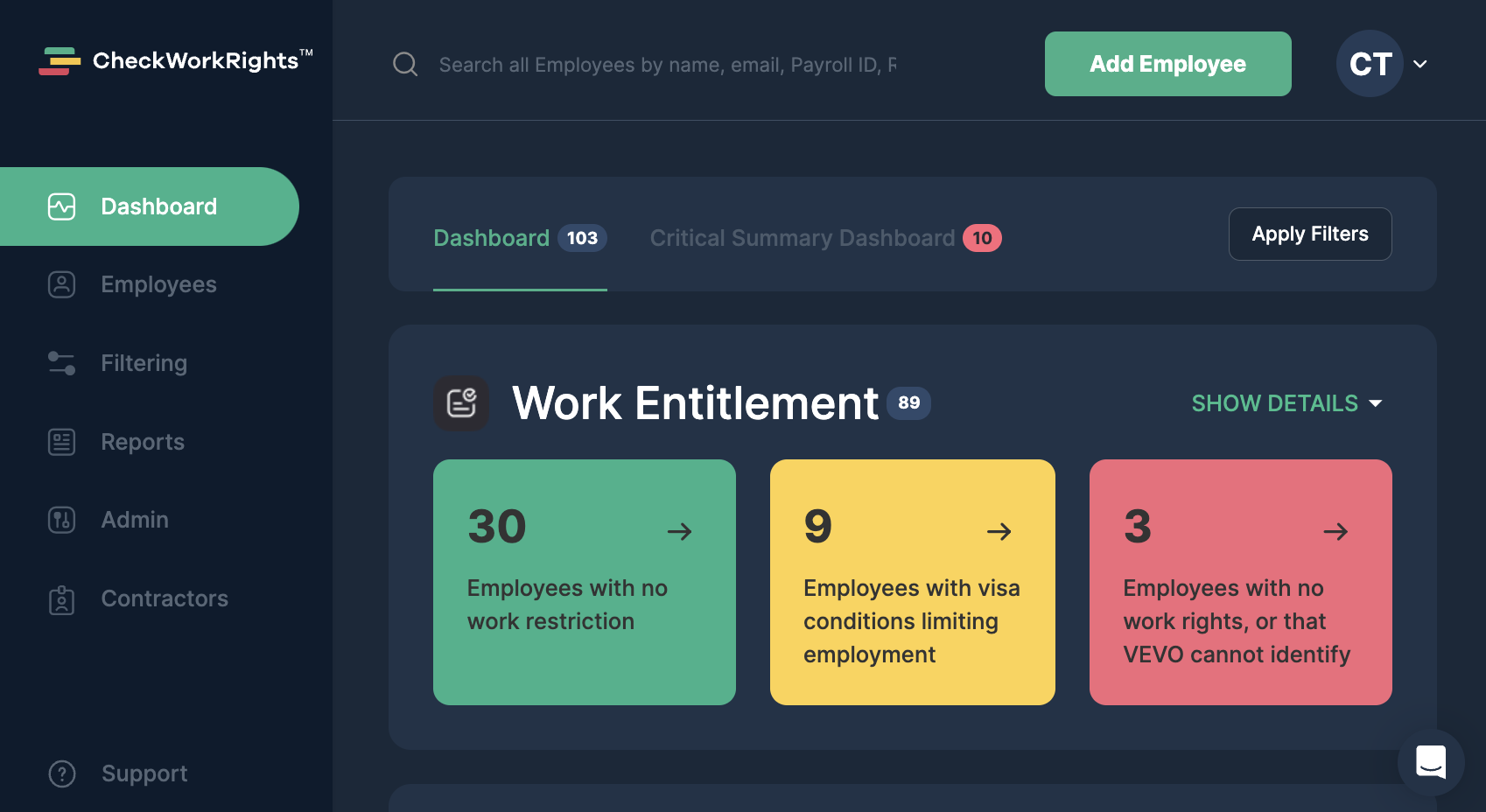Open Reports using its sidebar icon
Image resolution: width=1486 pixels, height=812 pixels.
click(x=61, y=441)
